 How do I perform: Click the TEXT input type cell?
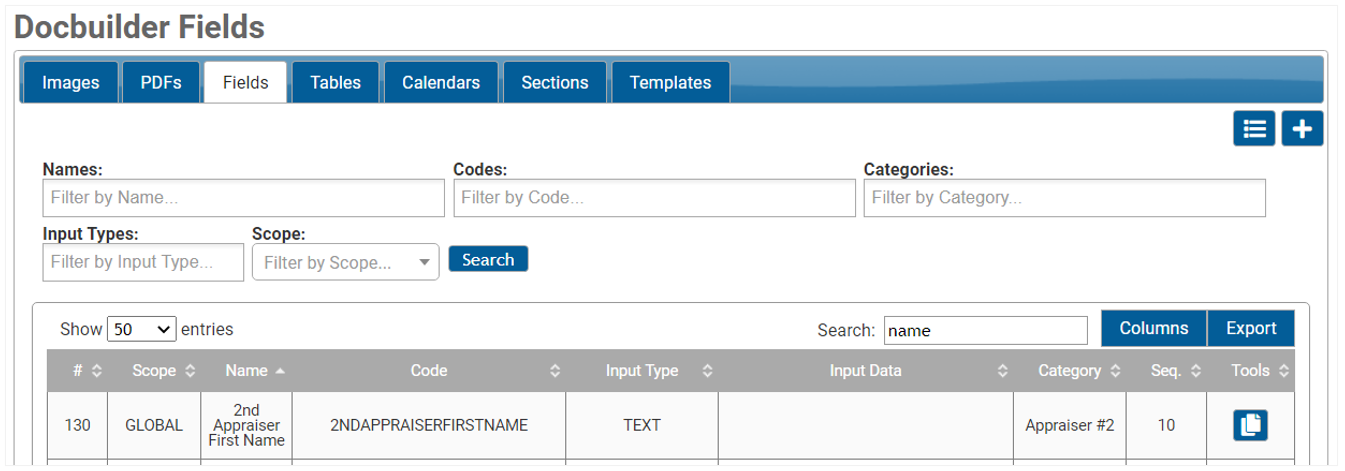click(x=642, y=425)
